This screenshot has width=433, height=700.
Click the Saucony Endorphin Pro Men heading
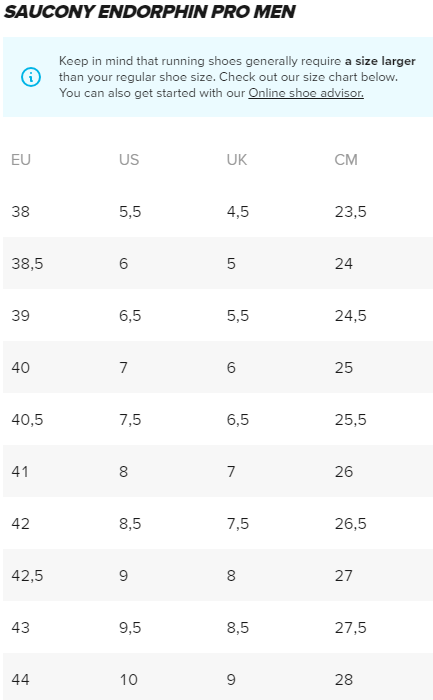click(150, 12)
